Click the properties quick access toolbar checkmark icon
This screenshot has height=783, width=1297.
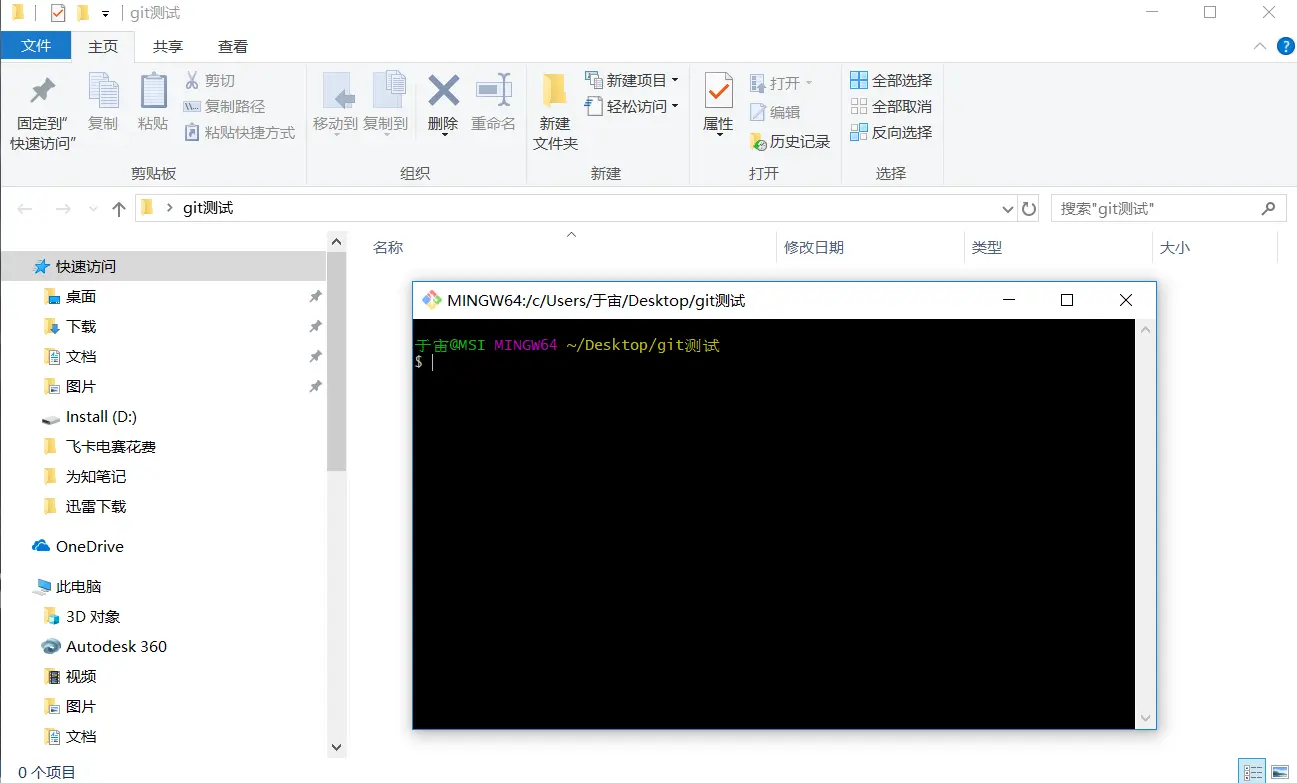(57, 13)
